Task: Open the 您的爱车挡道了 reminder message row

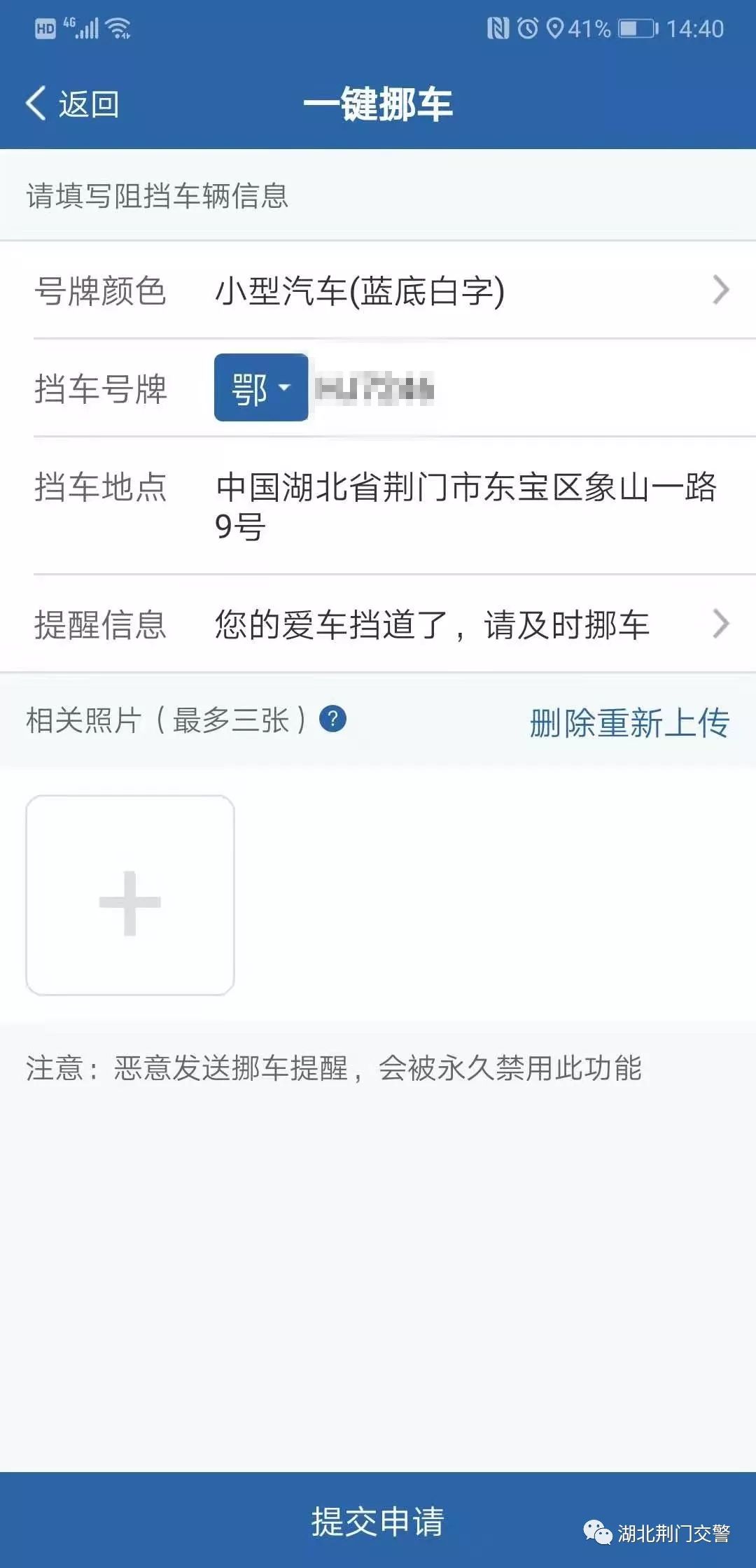Action: pos(378,624)
